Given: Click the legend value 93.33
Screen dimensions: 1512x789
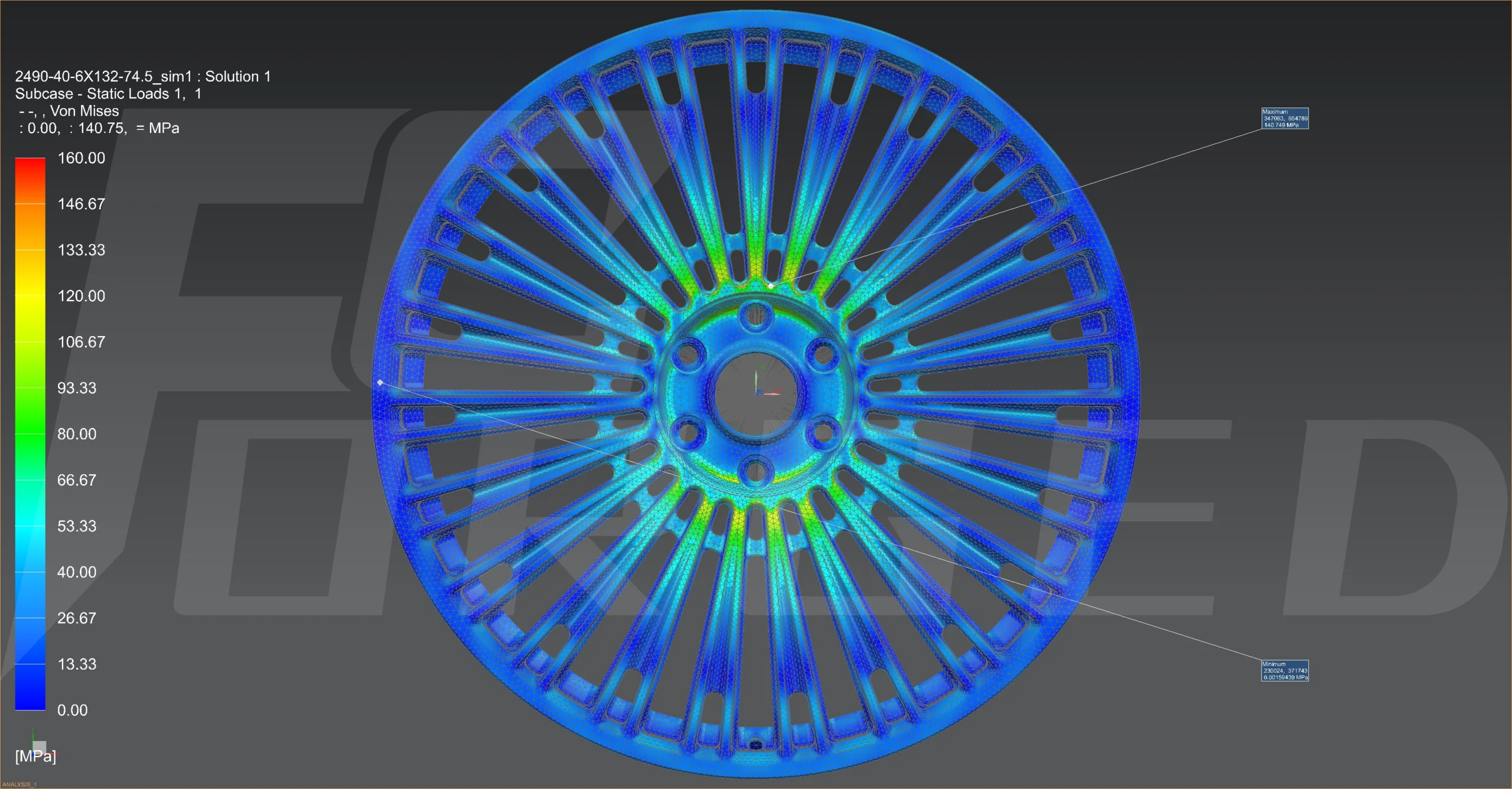Looking at the screenshot, I should [77, 388].
